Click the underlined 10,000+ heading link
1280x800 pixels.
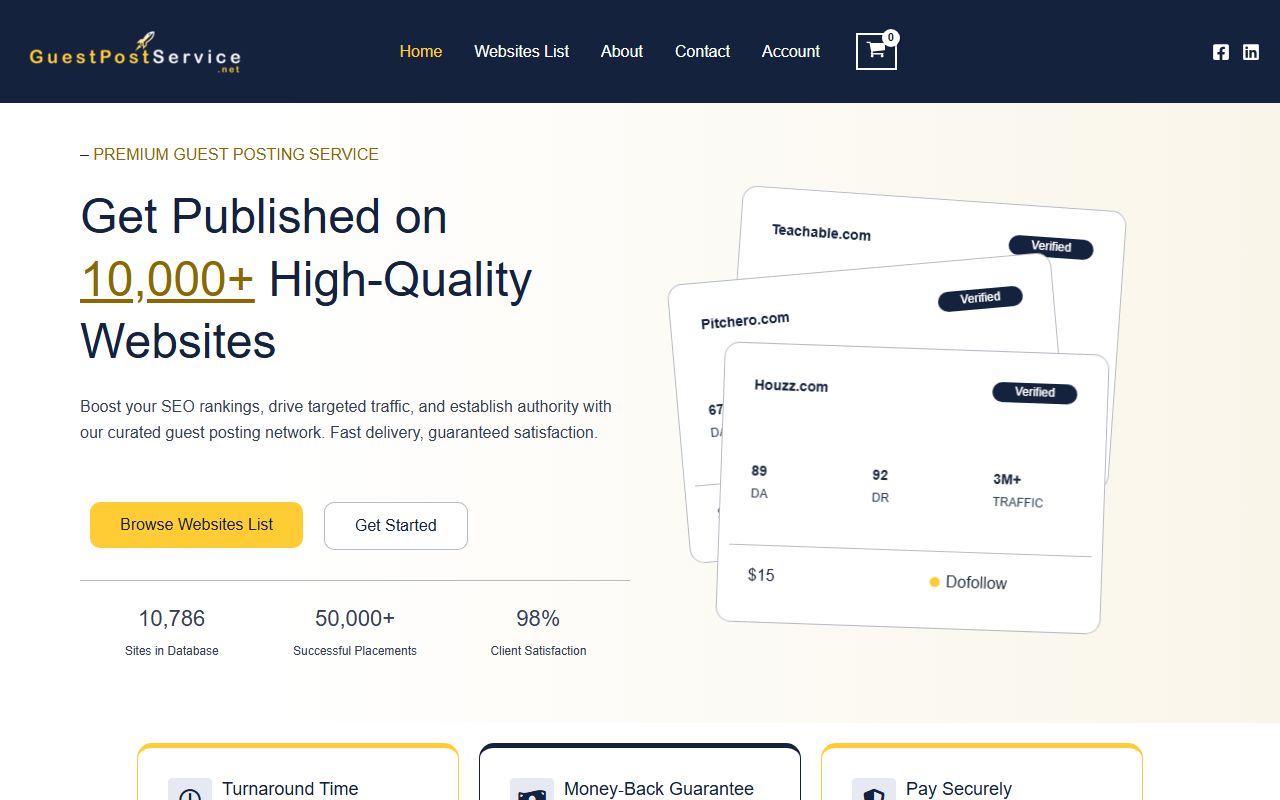coord(167,279)
